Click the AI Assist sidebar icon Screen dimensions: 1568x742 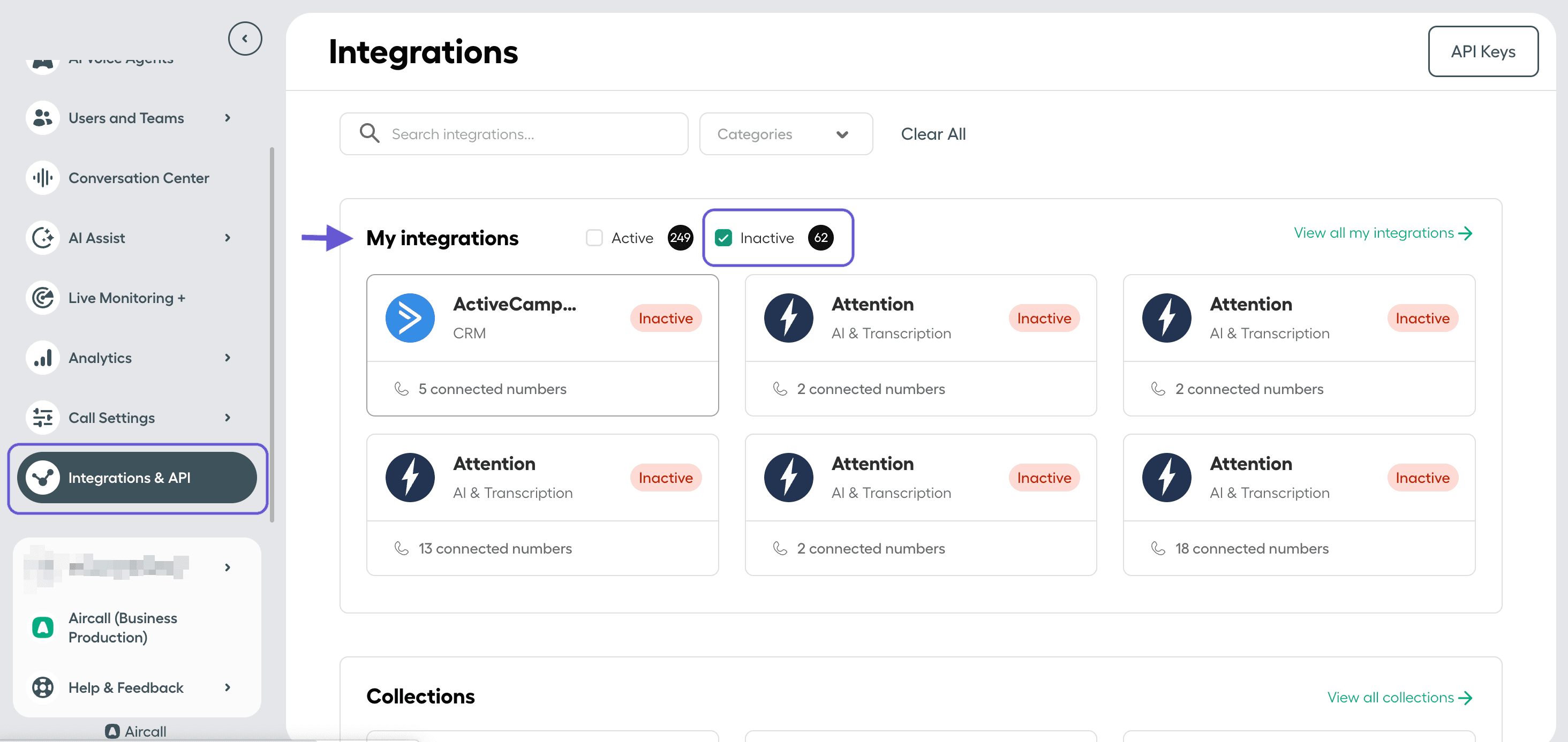pos(42,237)
